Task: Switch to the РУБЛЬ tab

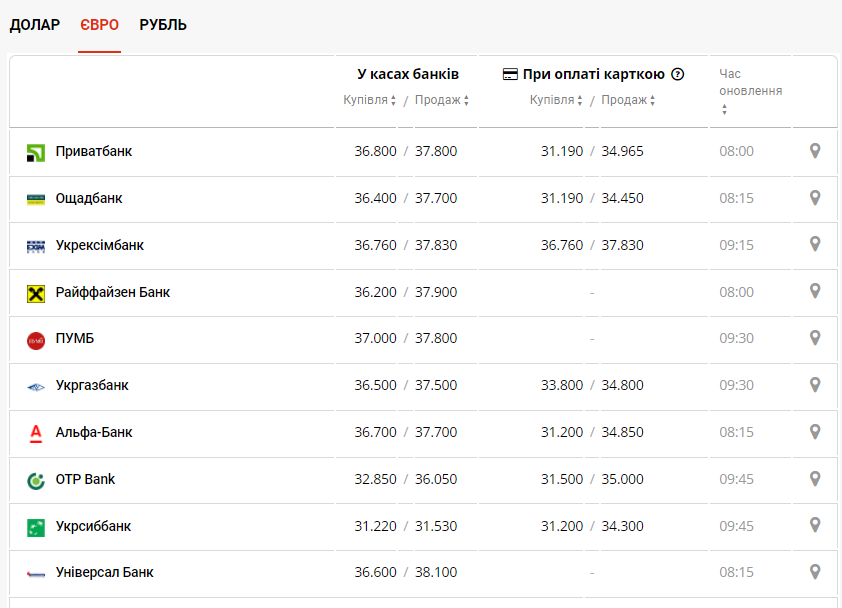Action: point(163,25)
